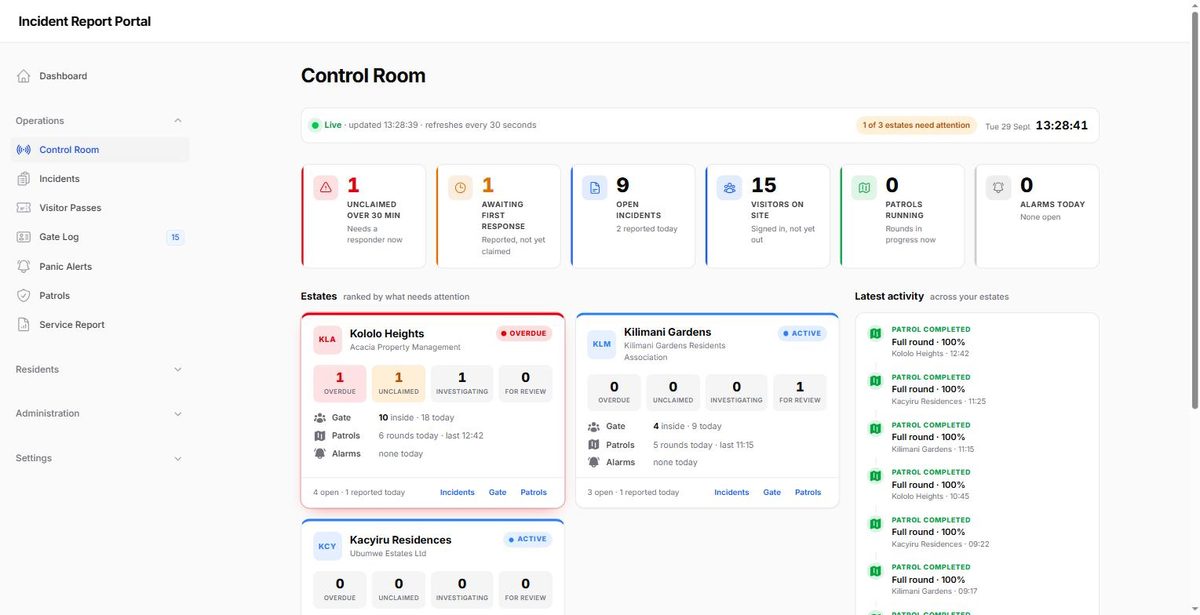The width and height of the screenshot is (1200, 615).
Task: Click the page vertical scrollbar
Action: click(1195, 210)
